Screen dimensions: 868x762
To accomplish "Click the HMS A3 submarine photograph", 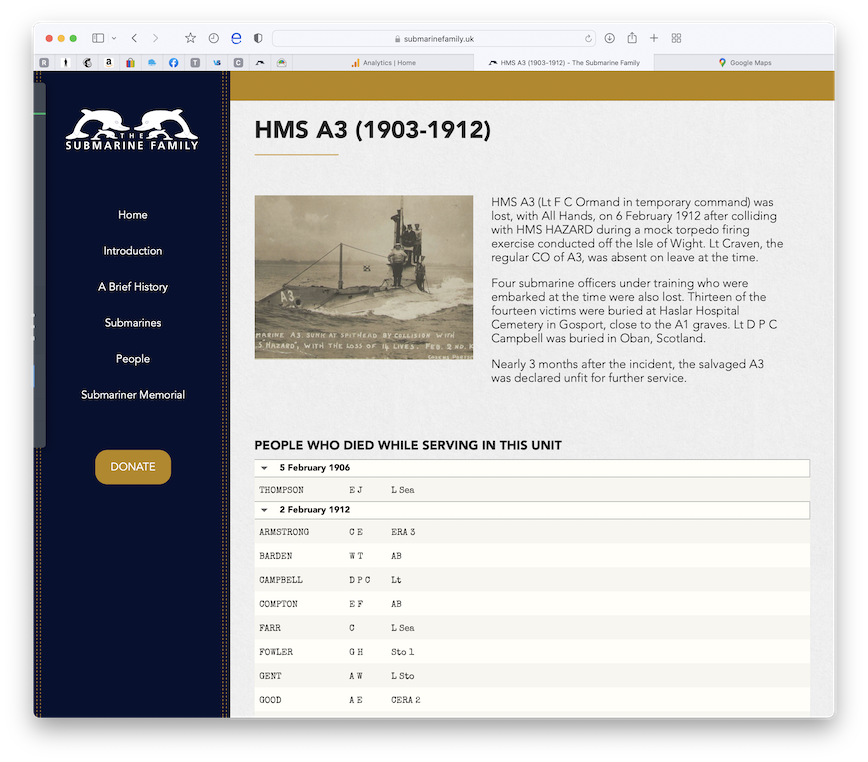I will (364, 277).
